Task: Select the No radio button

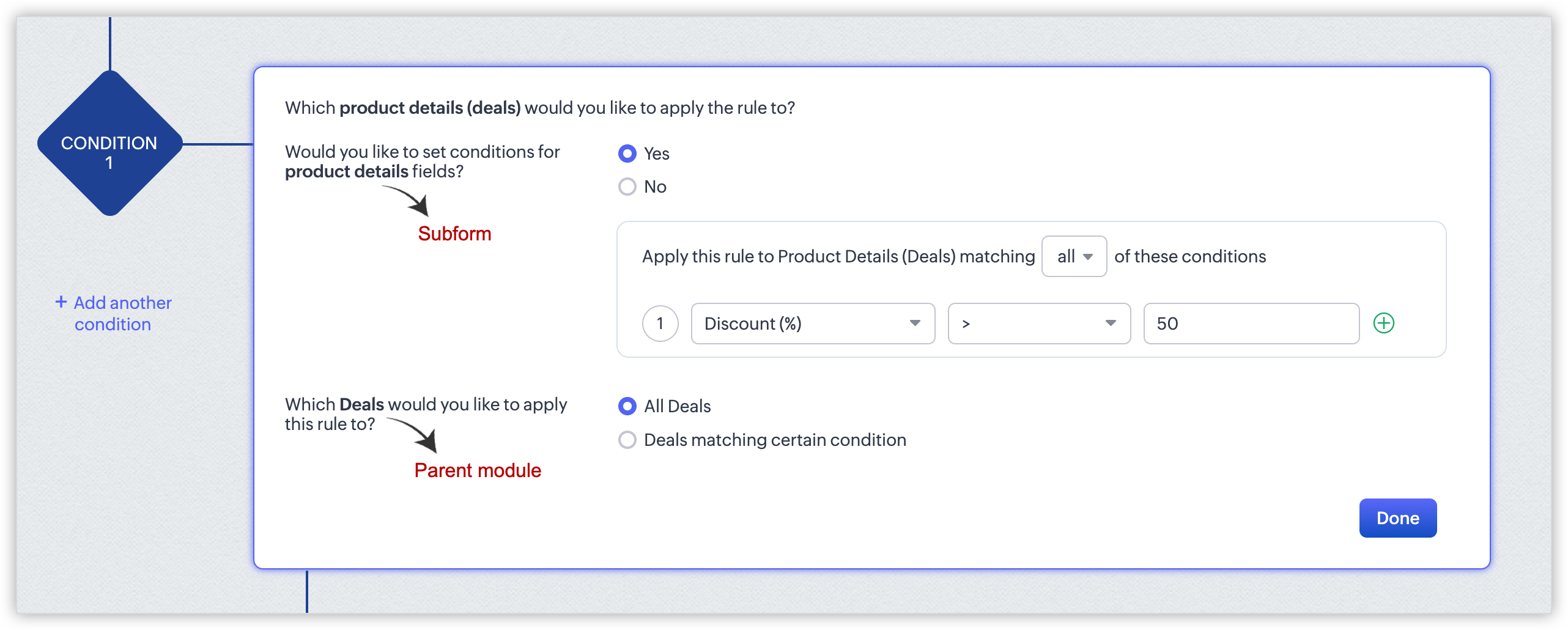Action: pyautogui.click(x=627, y=187)
